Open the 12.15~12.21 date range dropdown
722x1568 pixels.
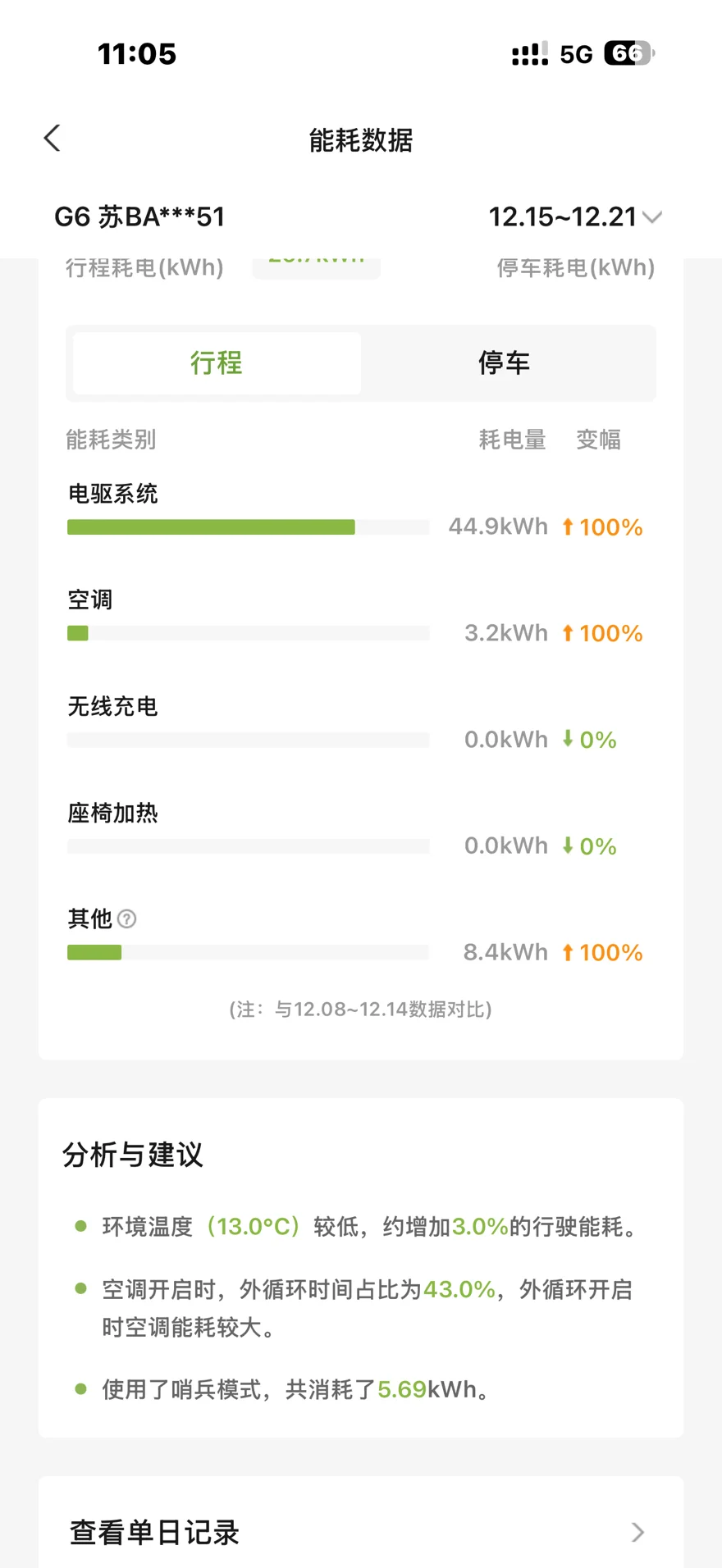click(563, 217)
